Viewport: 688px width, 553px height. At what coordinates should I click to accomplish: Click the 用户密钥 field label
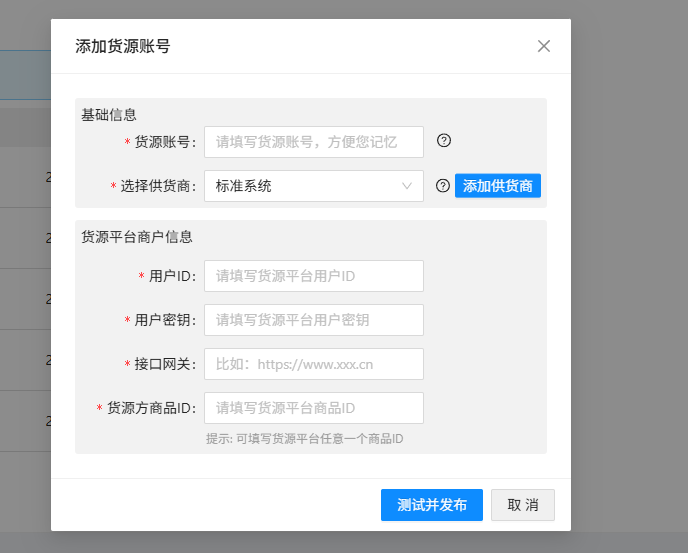[165, 320]
